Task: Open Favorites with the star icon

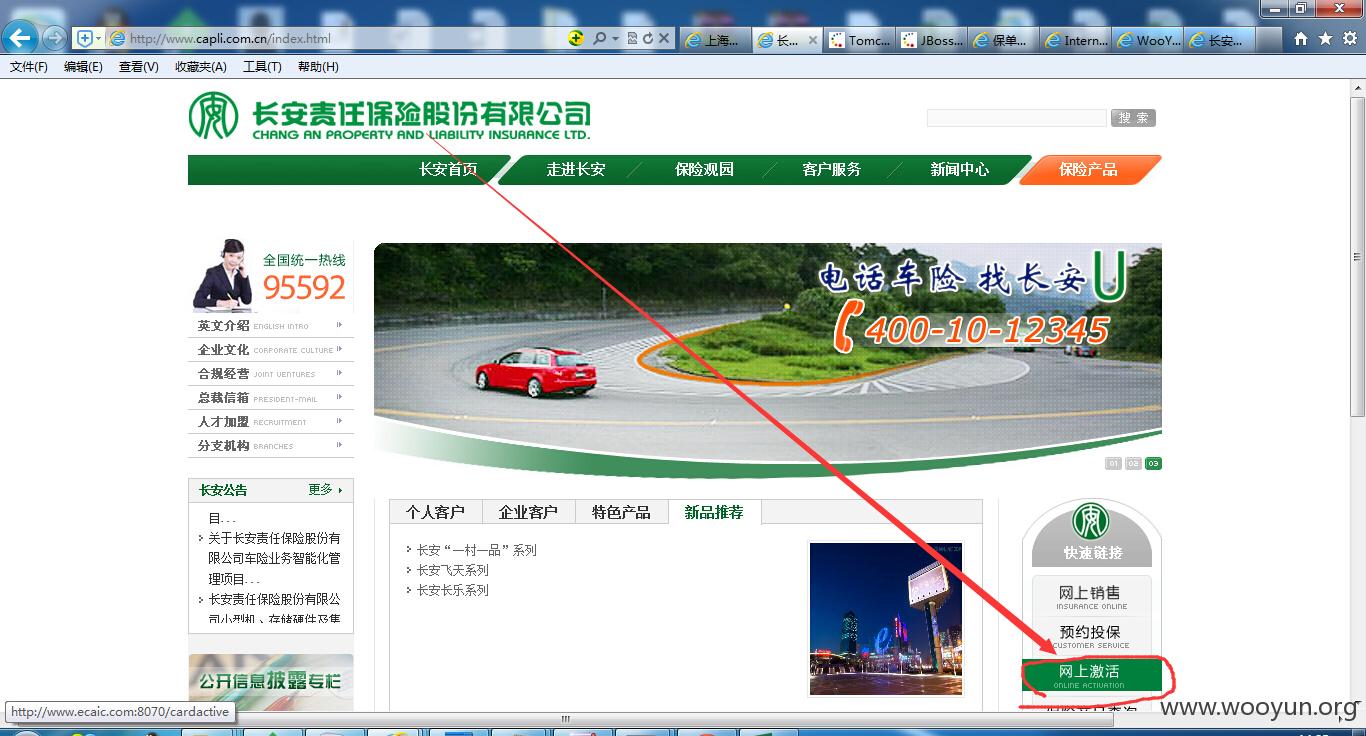Action: (x=1325, y=39)
